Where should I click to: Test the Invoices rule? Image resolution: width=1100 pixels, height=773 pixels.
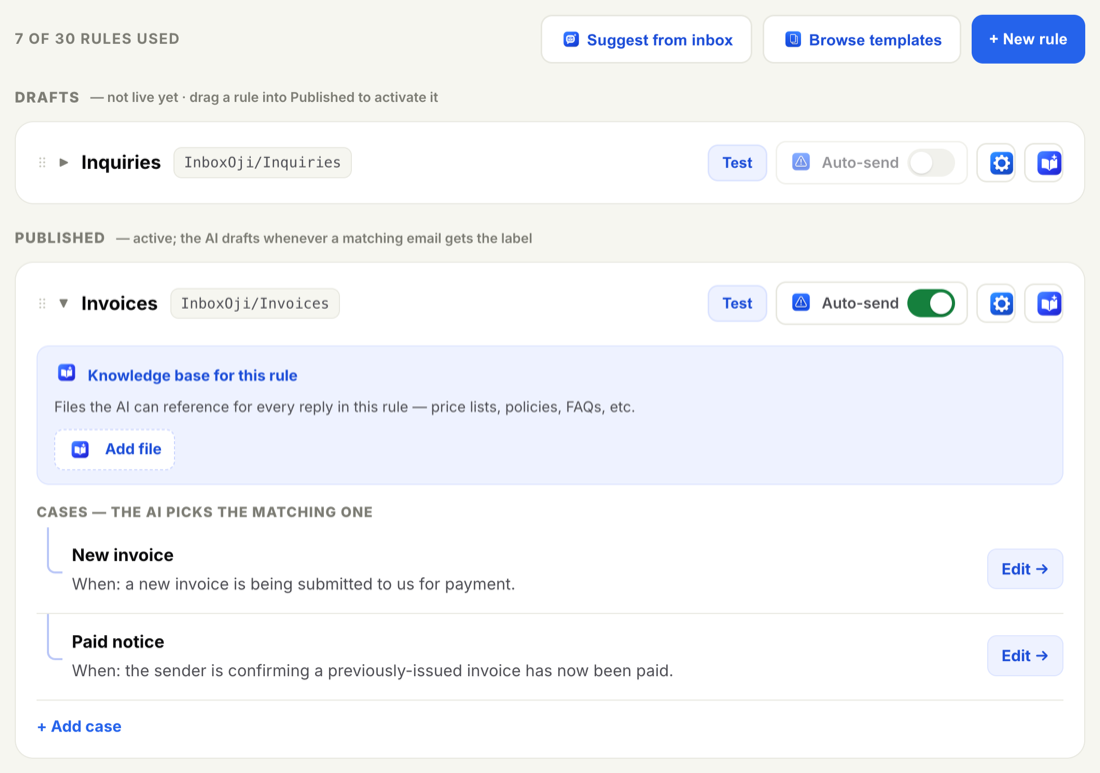tap(737, 304)
